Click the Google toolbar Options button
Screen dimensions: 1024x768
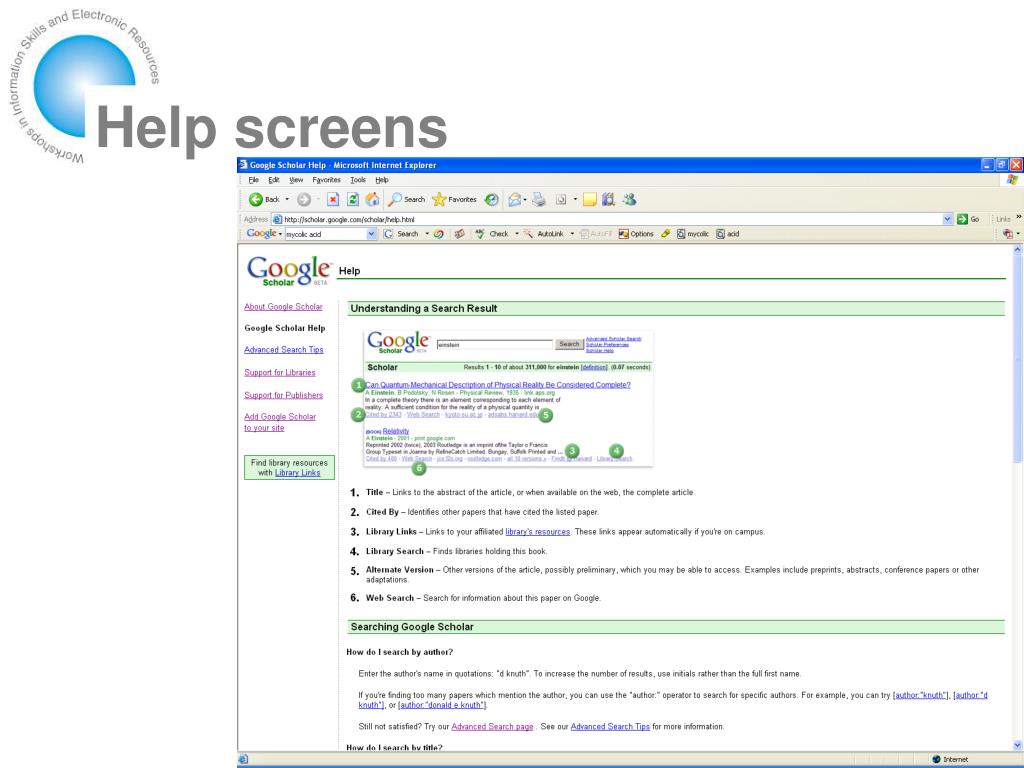(636, 234)
